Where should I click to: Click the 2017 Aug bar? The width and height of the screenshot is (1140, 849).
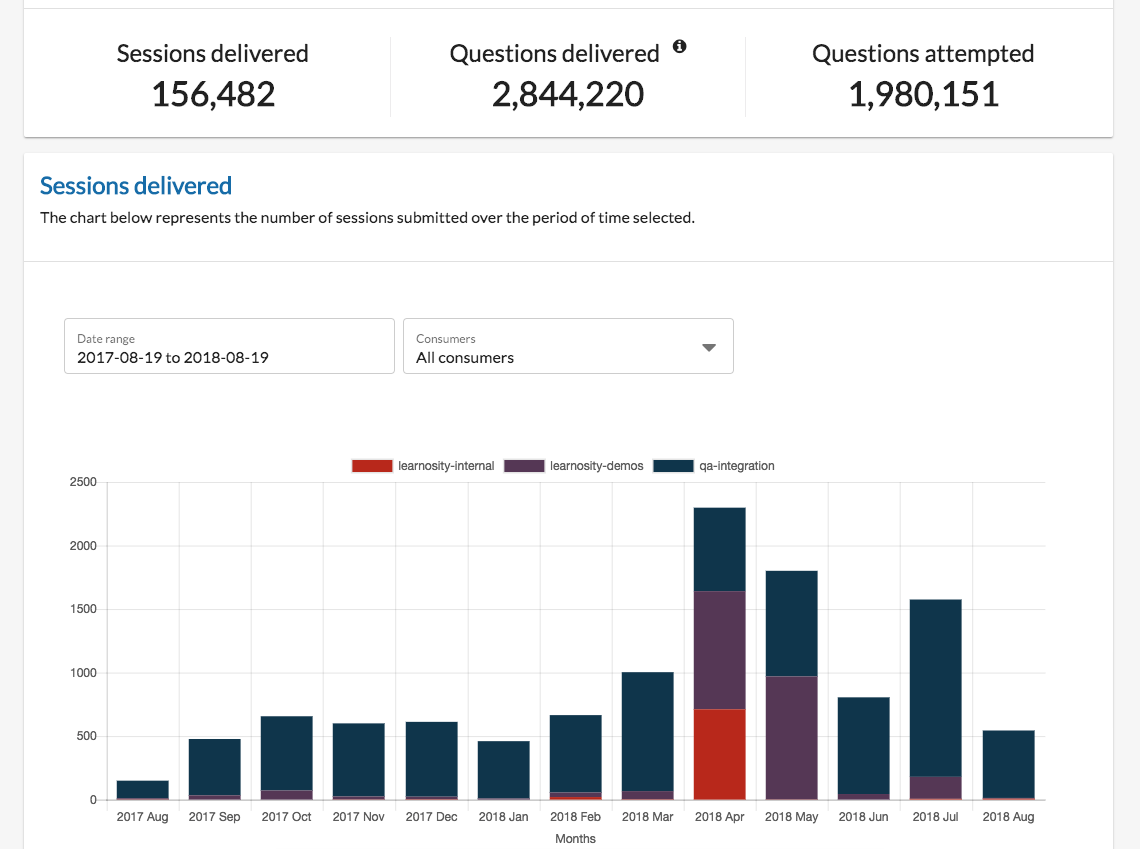pos(142,790)
